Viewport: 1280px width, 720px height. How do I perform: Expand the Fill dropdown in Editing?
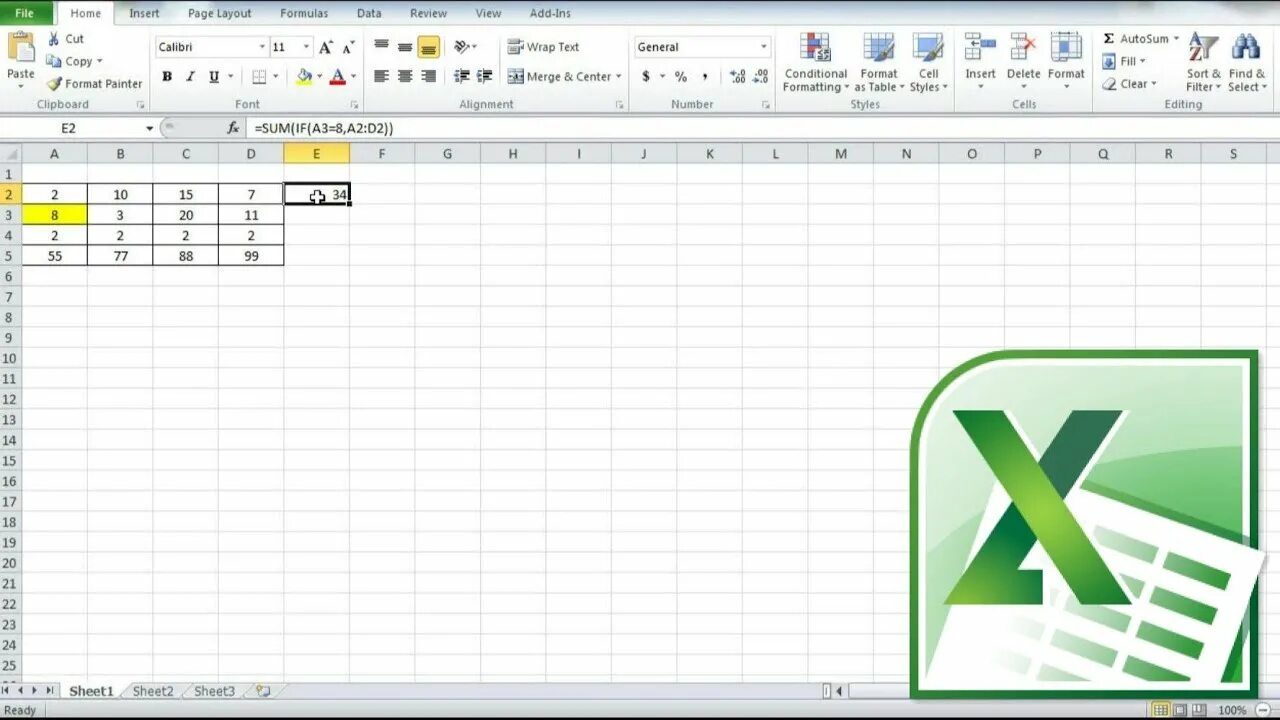pos(1143,61)
